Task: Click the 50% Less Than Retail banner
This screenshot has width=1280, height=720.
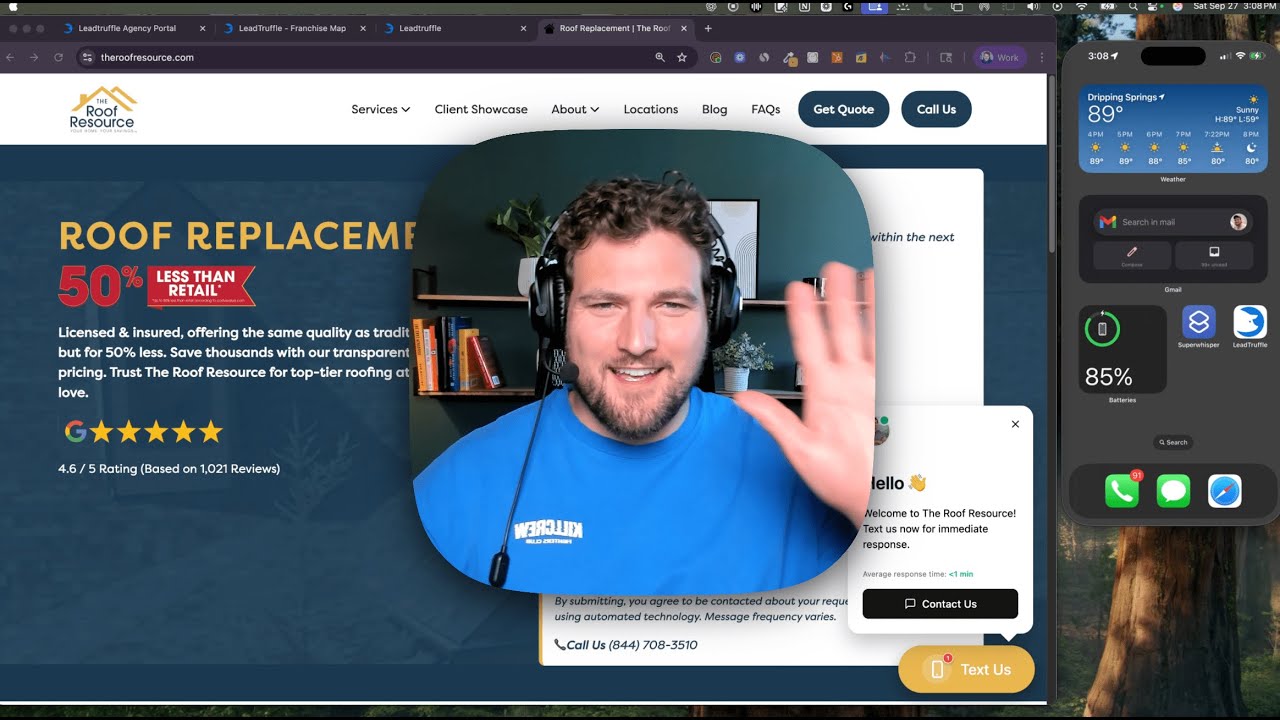Action: coord(157,286)
